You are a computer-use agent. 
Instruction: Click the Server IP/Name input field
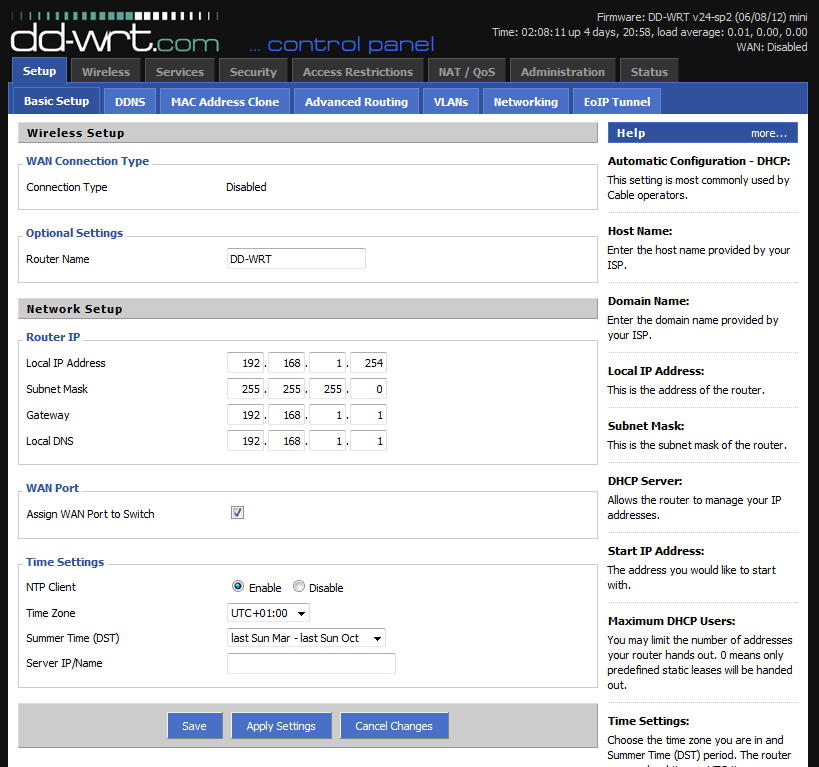[311, 663]
